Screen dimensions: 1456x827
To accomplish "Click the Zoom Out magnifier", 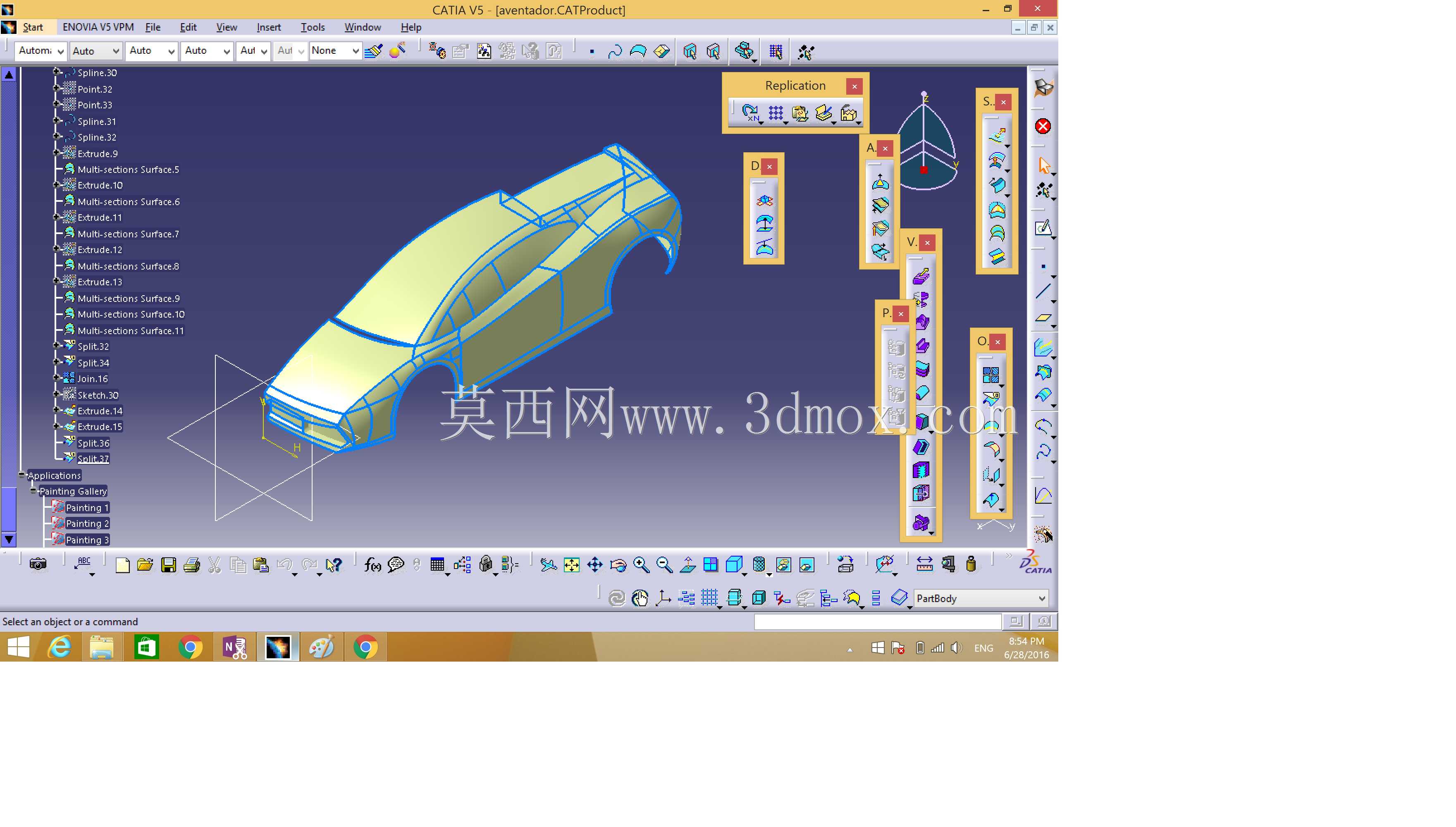I will point(664,564).
